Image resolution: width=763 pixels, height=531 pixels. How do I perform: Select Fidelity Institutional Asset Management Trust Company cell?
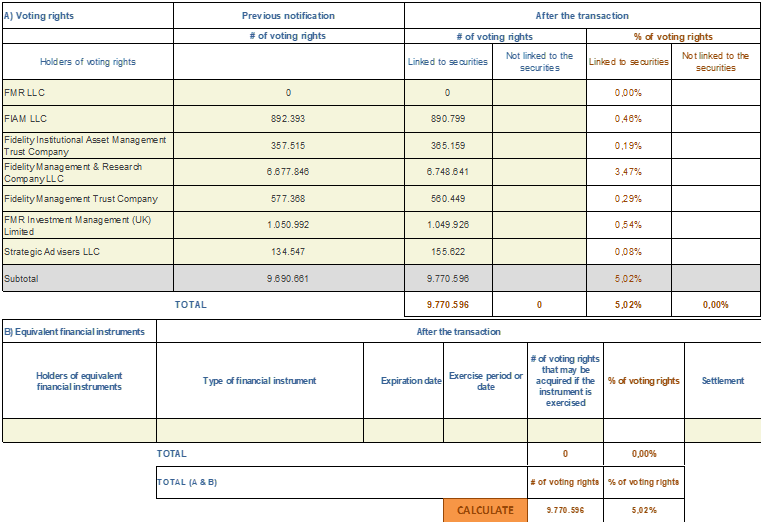point(88,146)
